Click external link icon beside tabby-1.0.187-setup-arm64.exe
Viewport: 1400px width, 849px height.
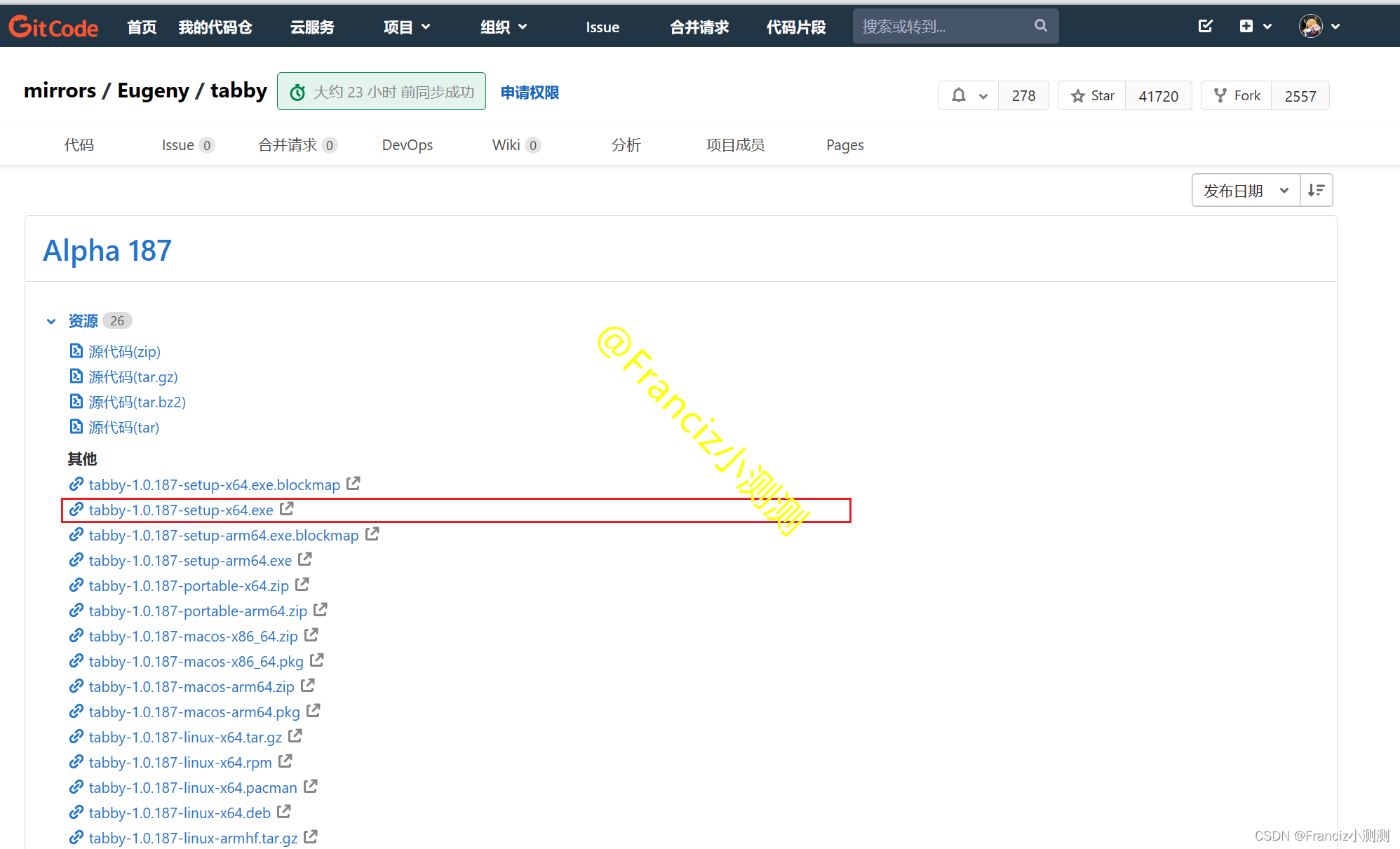tap(305, 559)
